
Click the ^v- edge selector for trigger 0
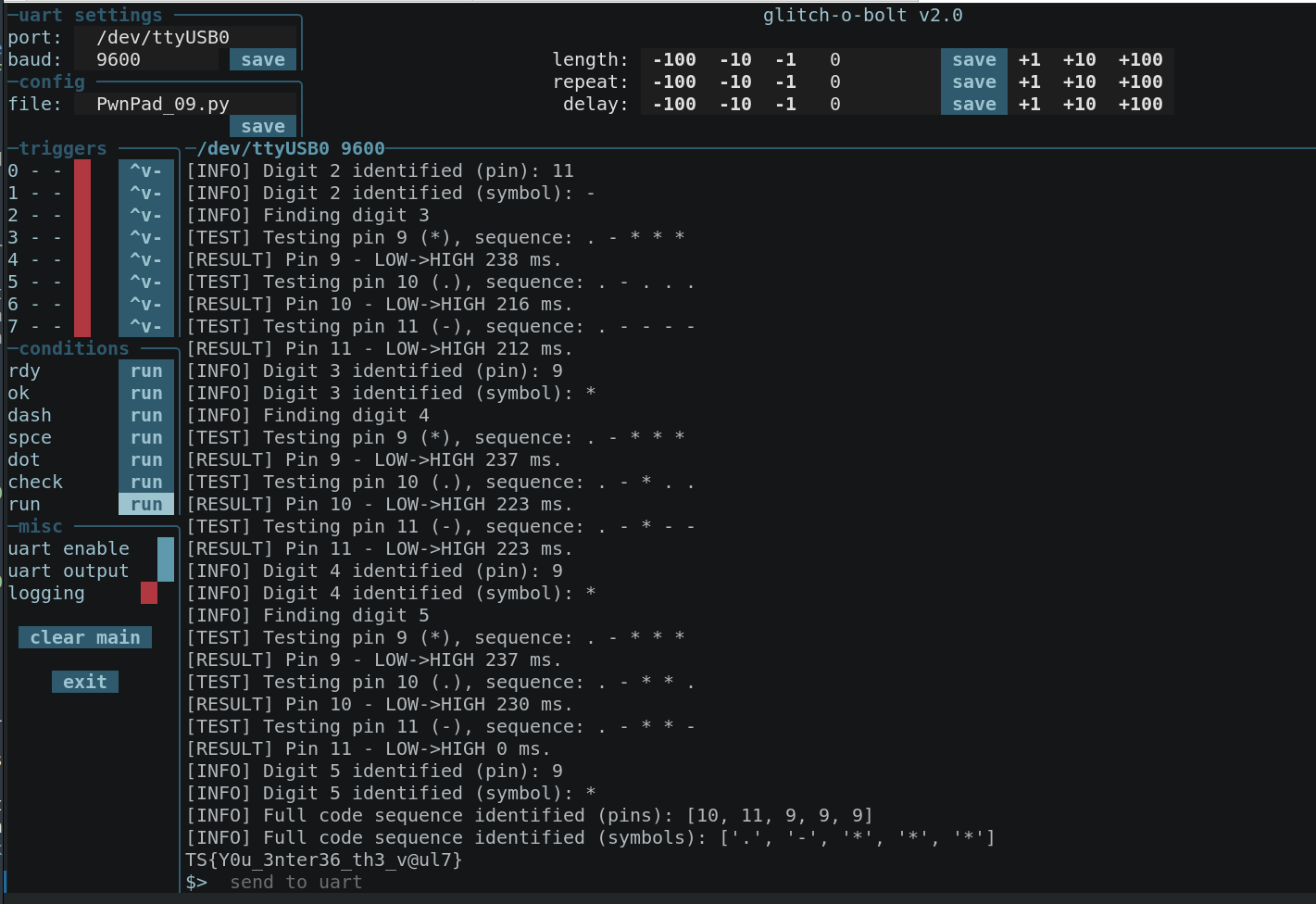(145, 170)
